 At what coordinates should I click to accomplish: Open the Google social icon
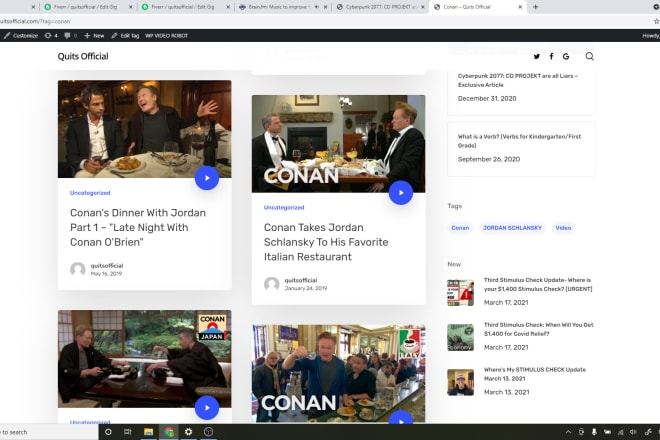pos(566,56)
